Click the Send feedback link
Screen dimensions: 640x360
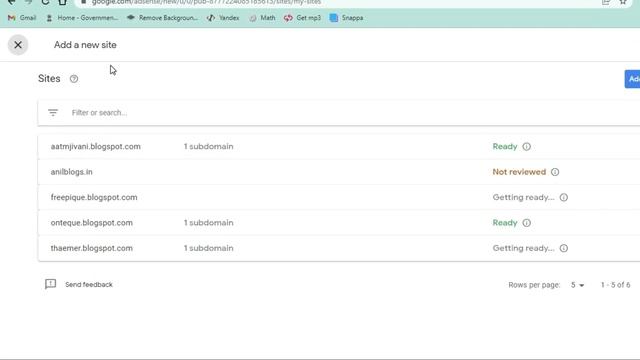[x=89, y=284]
